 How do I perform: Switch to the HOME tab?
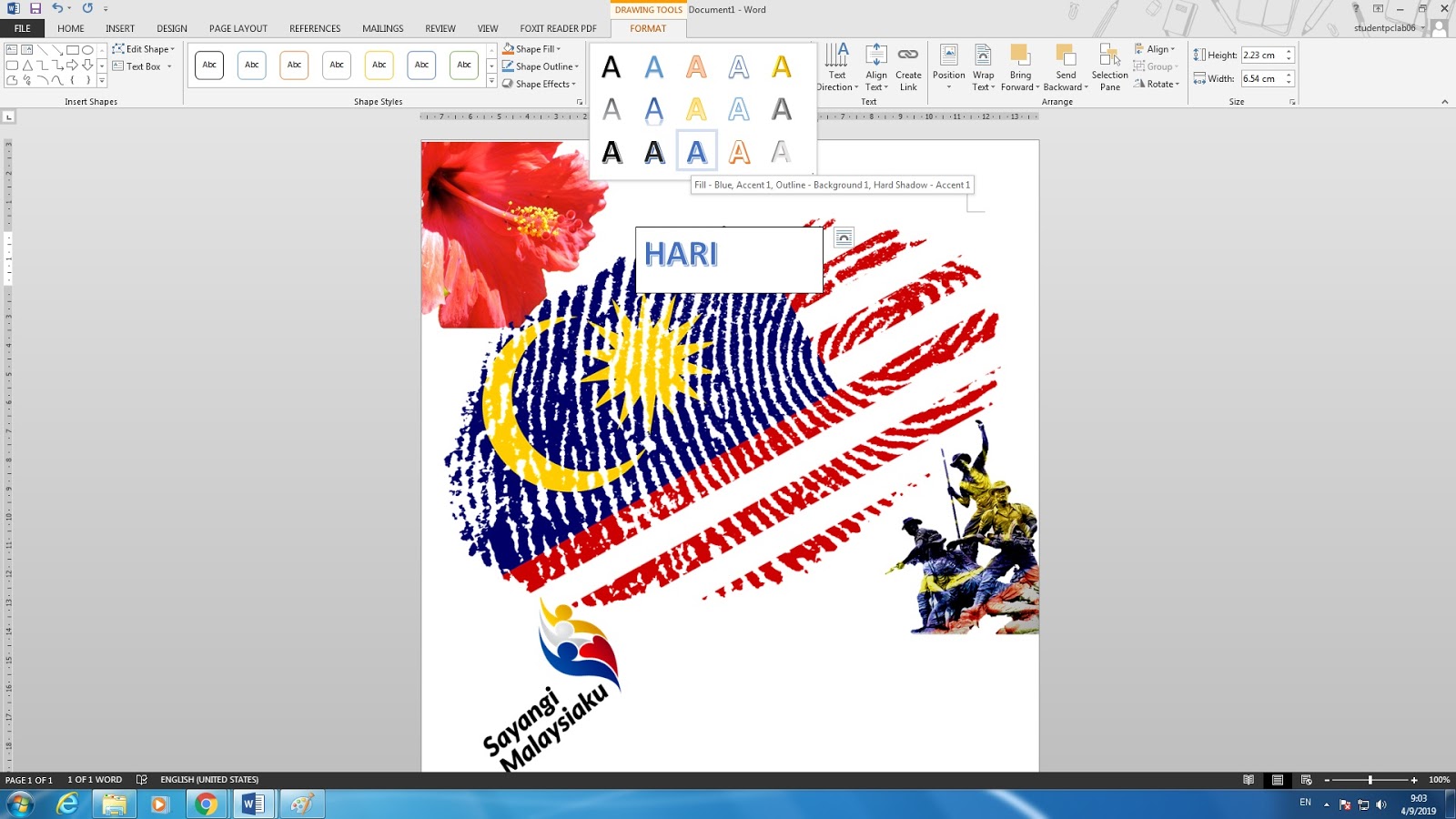coord(71,28)
